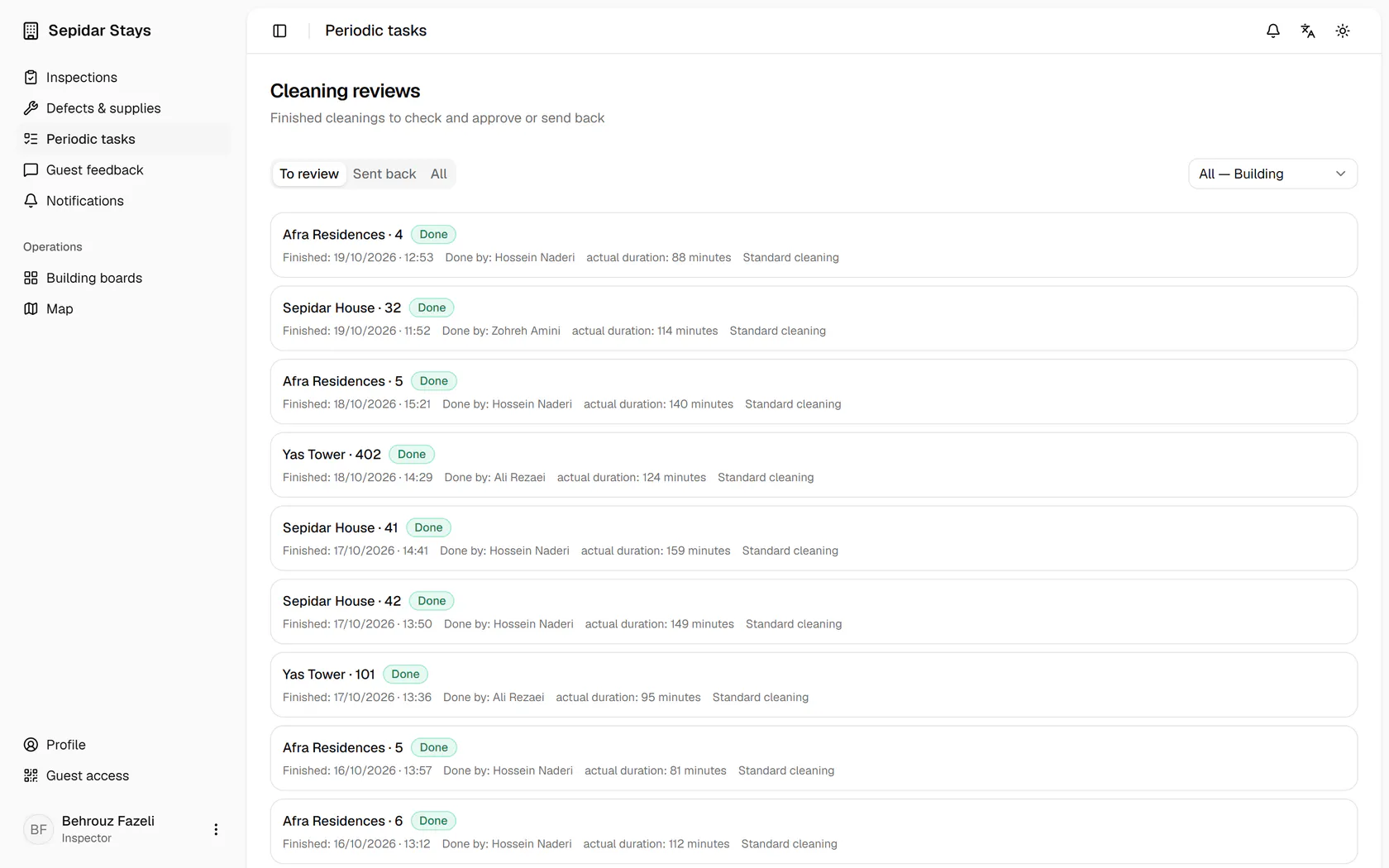This screenshot has height=868, width=1389.
Task: Open Sepidar House 32 cleaning review
Action: (814, 318)
